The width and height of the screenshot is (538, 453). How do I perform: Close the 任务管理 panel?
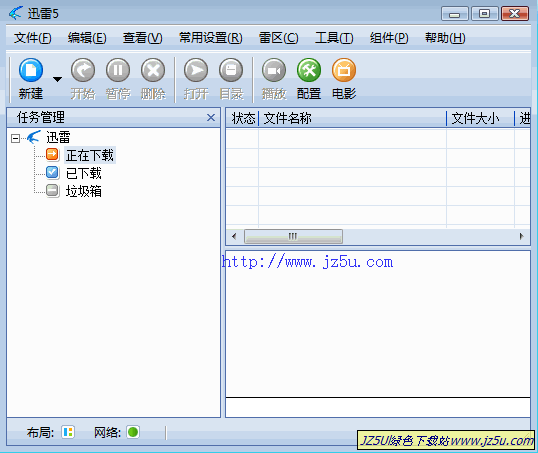point(211,118)
